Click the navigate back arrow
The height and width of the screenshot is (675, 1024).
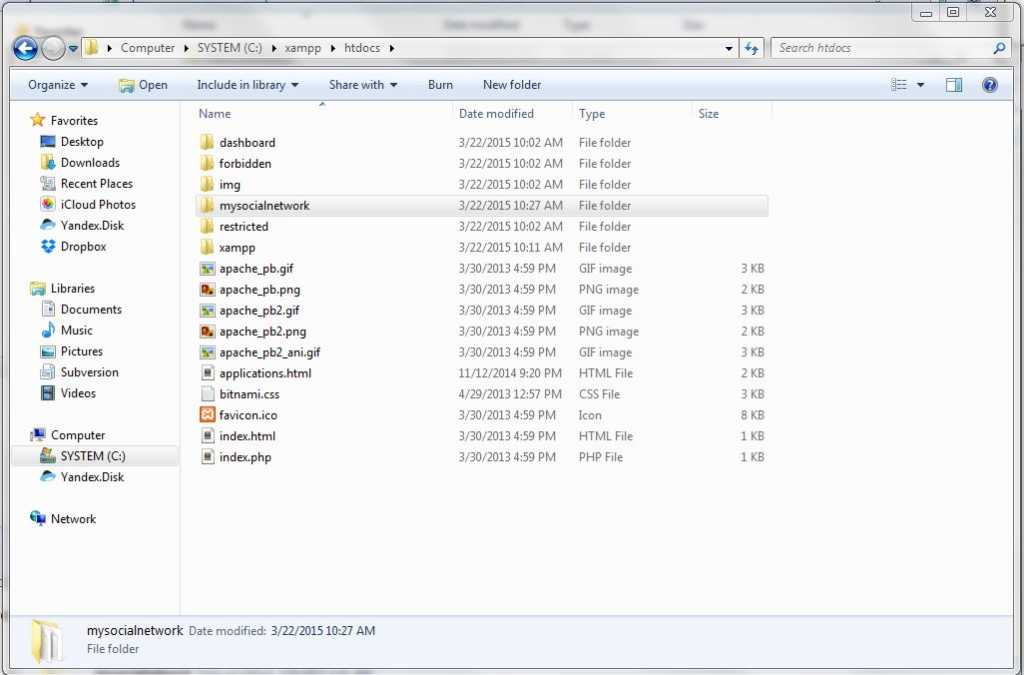tap(25, 47)
